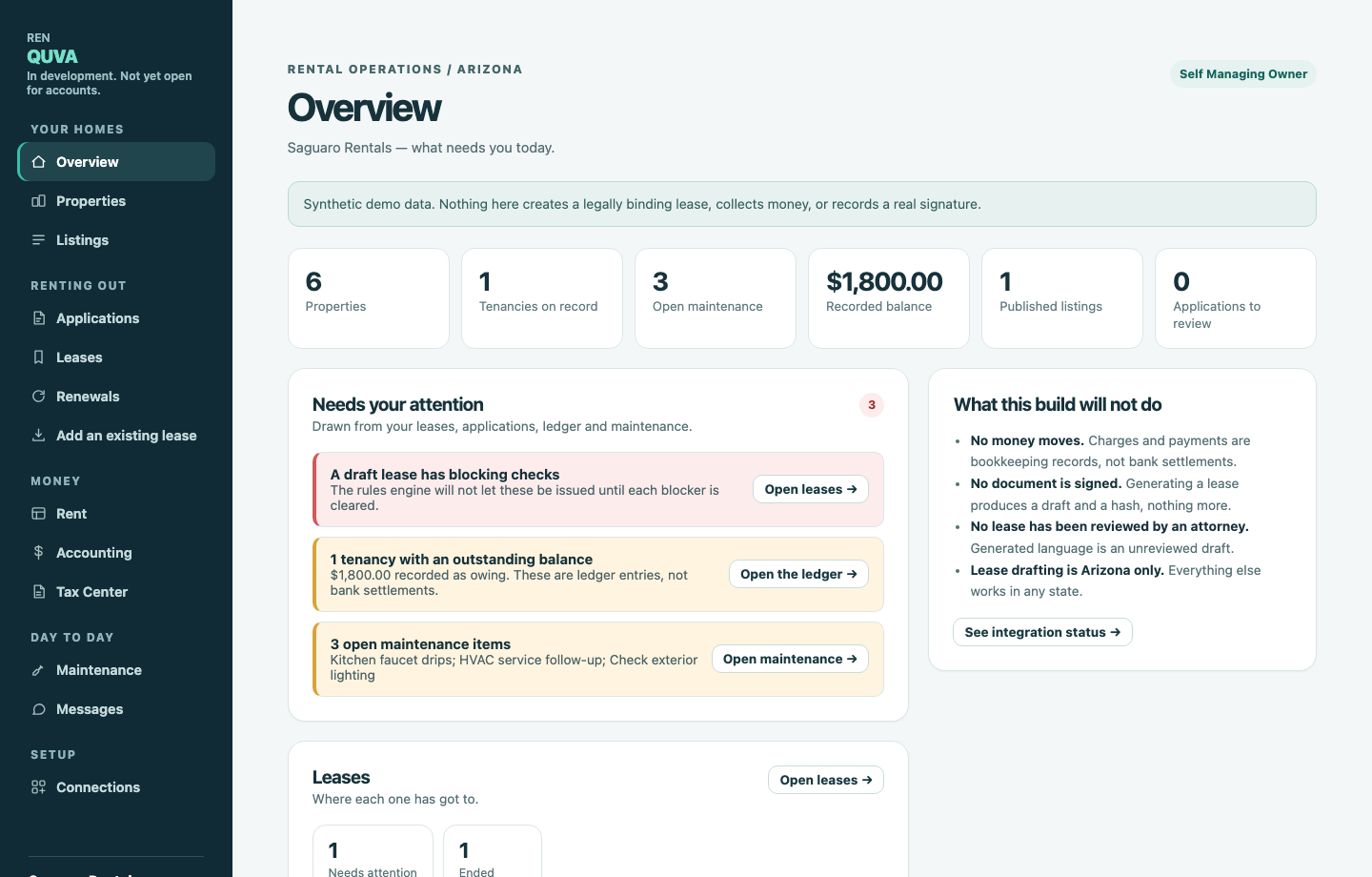Click Open leases in blocking checks alert
The height and width of the screenshot is (877, 1372).
[811, 489]
